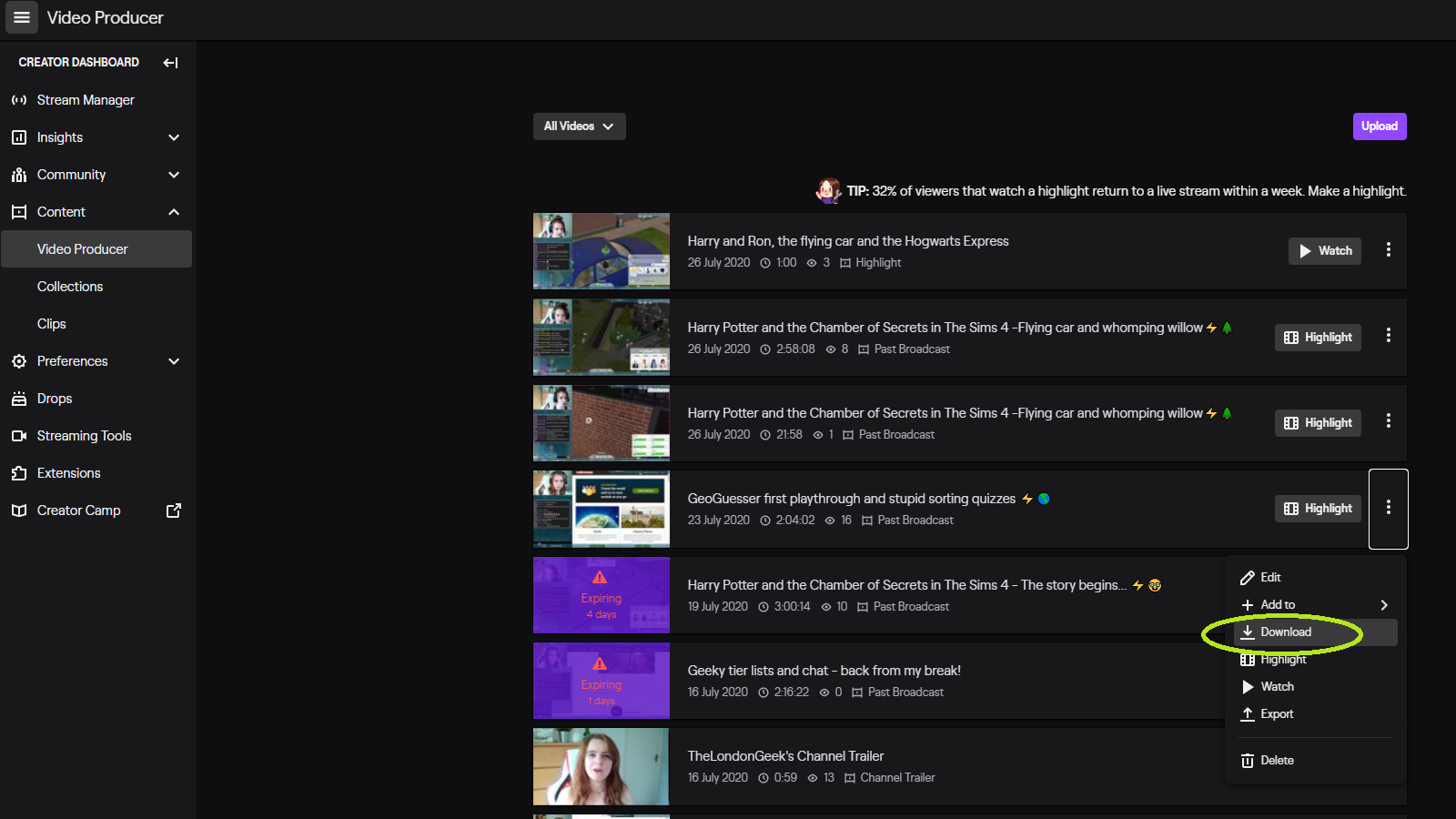1456x819 pixels.
Task: Open Collections in the sidebar
Action: click(x=70, y=287)
